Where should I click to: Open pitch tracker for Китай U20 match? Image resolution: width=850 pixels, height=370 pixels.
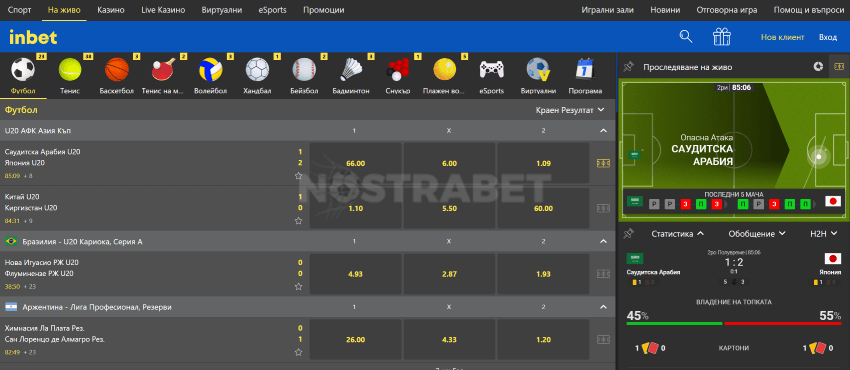(x=603, y=208)
